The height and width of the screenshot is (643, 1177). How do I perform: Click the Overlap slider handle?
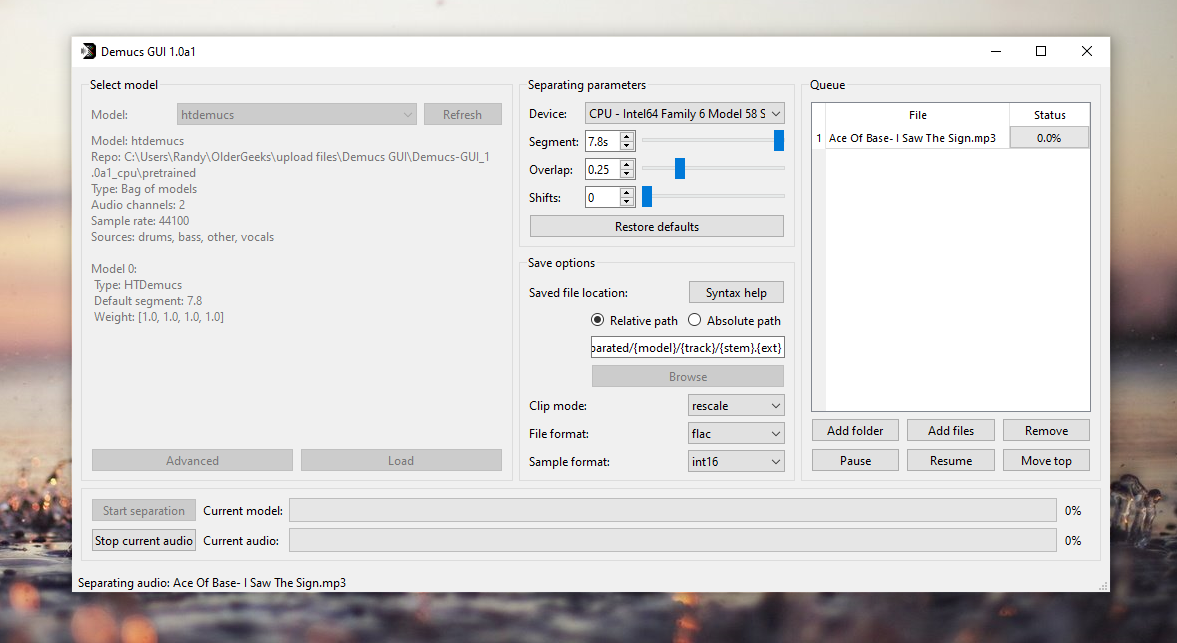click(x=679, y=168)
